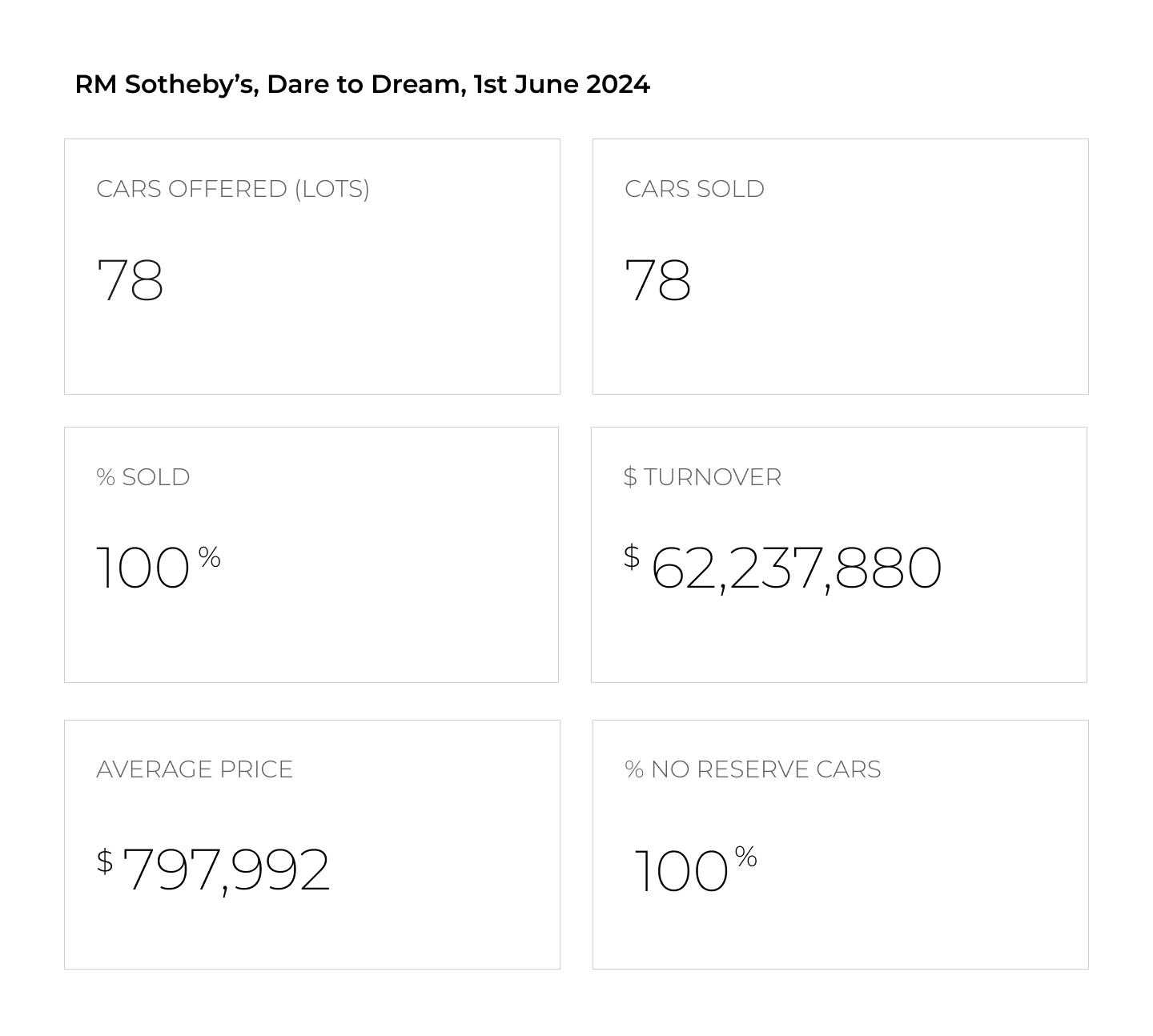Image resolution: width=1153 pixels, height=1036 pixels.
Task: Click the RM Sotheby's Dare to Dream title
Action: 362,84
